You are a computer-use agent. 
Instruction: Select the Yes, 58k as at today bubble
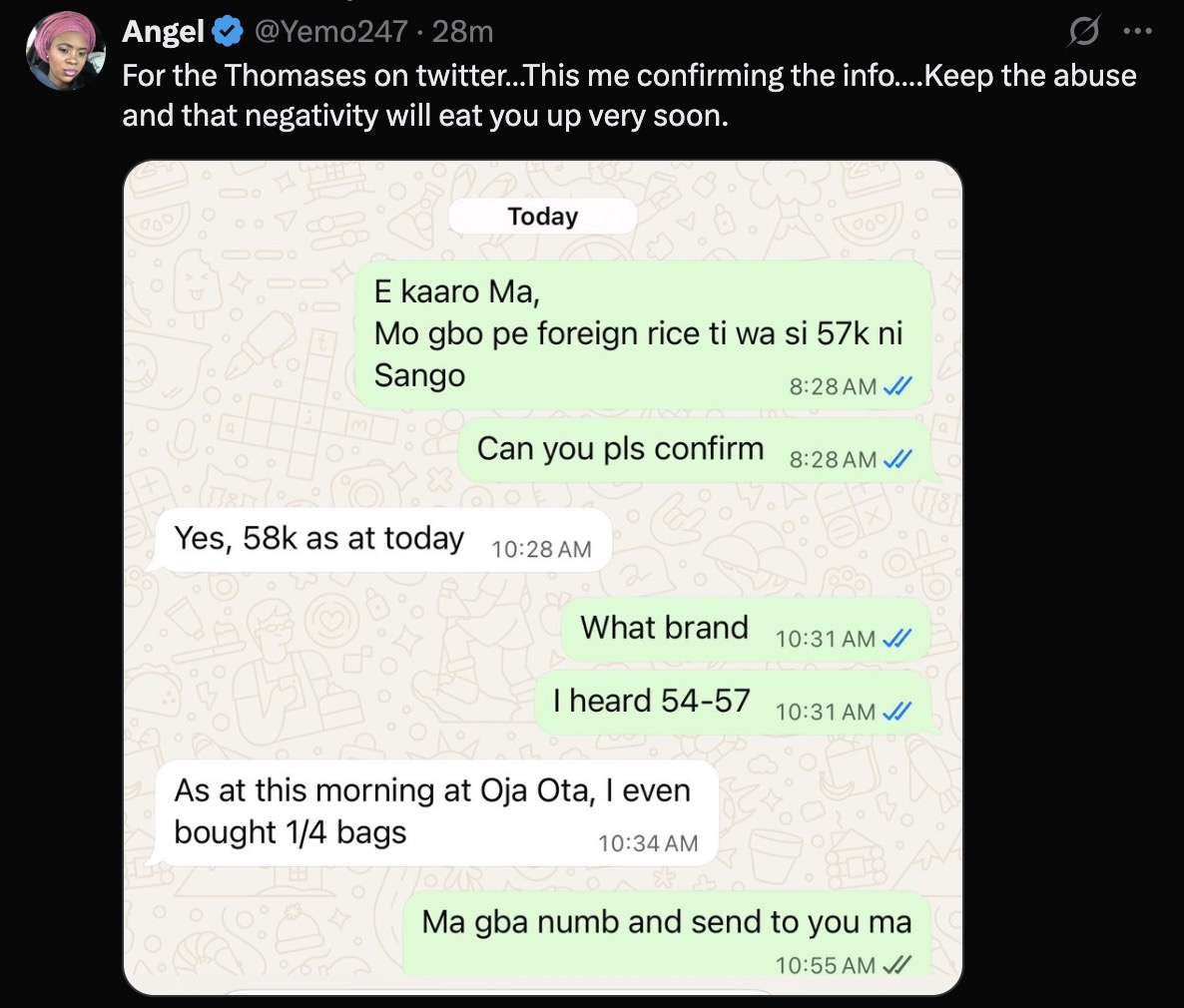coord(382,540)
